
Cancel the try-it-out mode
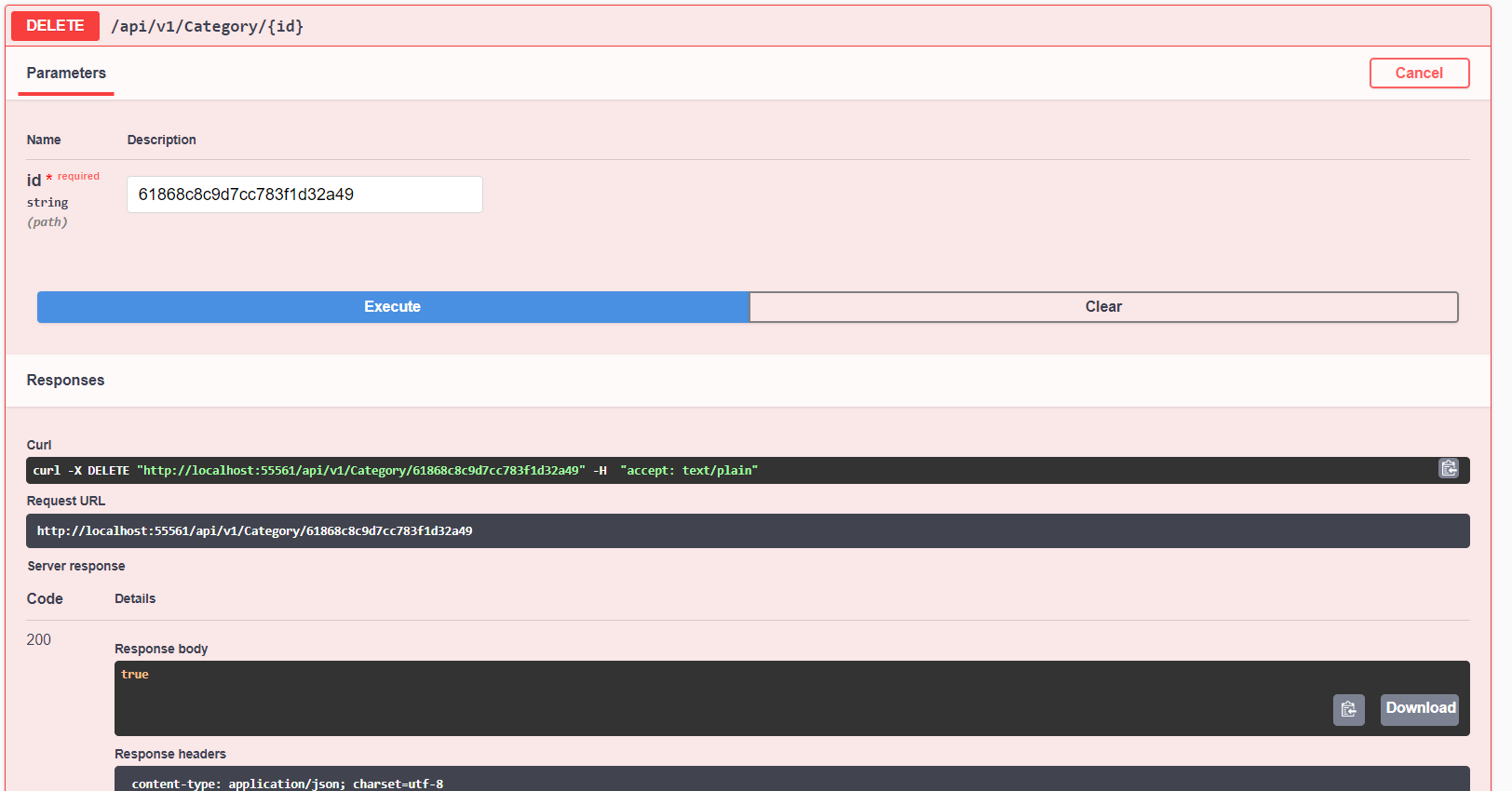coord(1419,74)
